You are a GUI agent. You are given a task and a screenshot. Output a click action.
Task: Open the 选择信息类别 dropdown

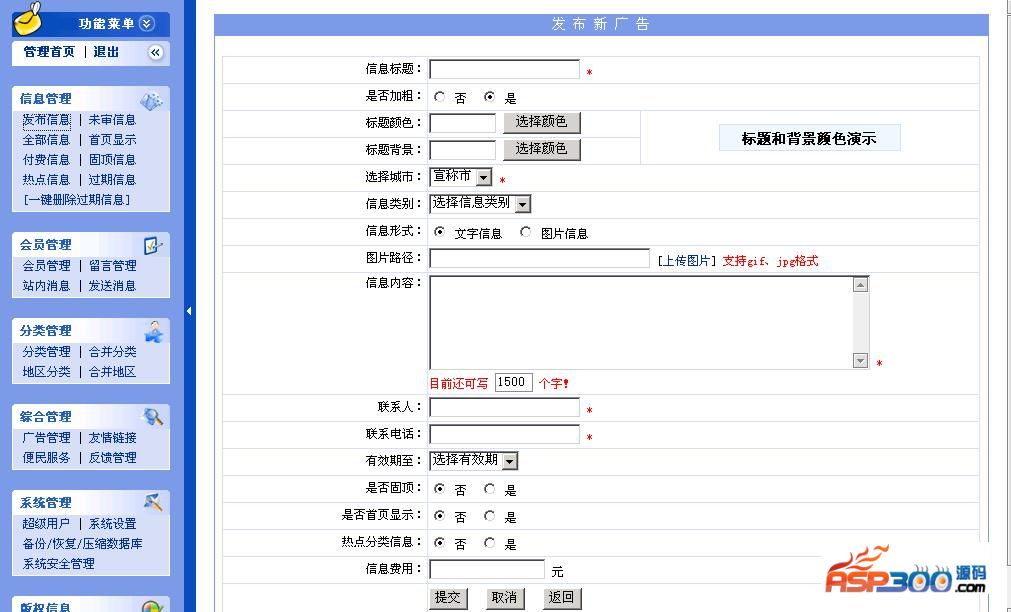coord(480,203)
